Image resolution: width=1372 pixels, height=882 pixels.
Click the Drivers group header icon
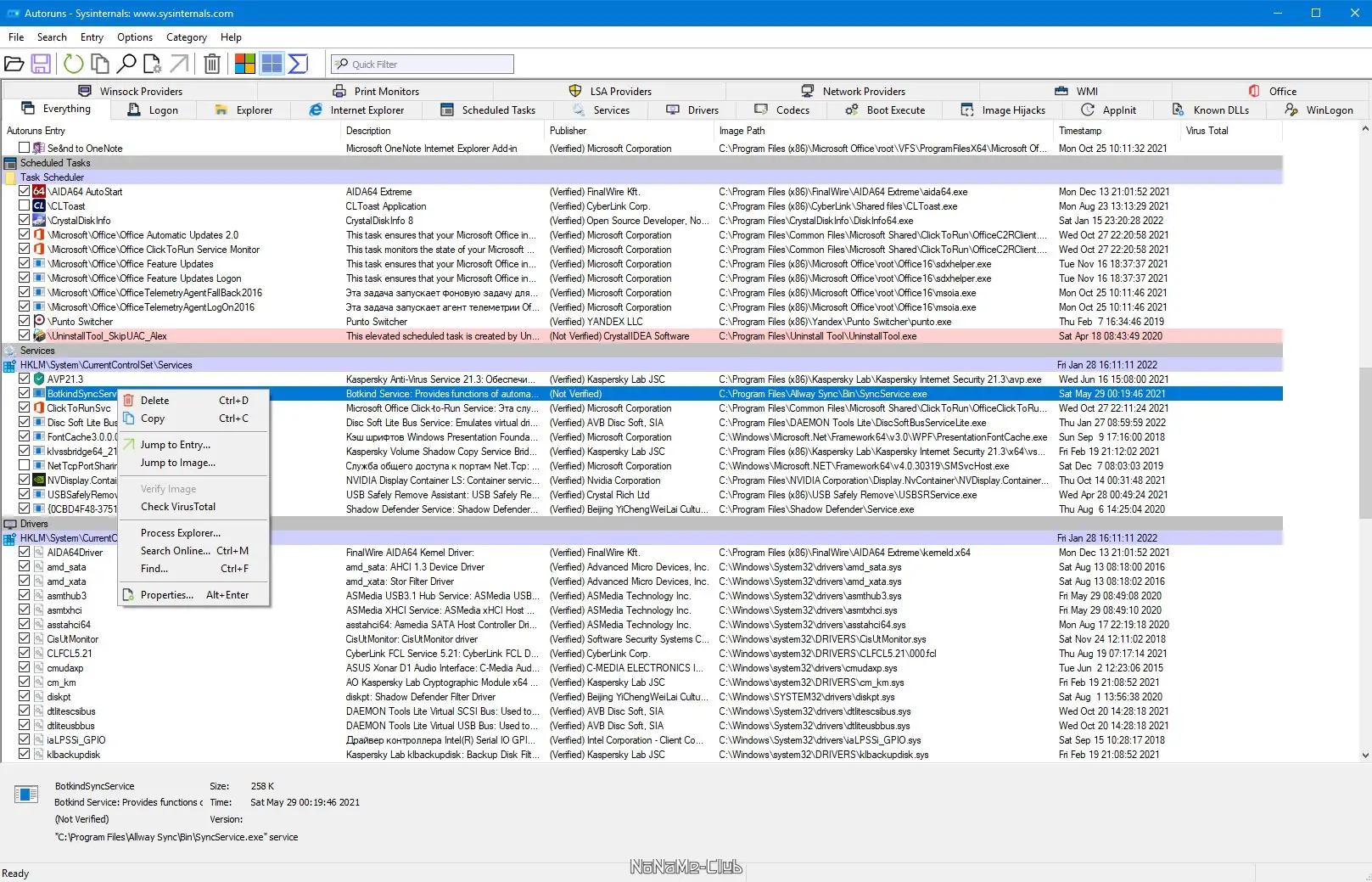[x=10, y=524]
